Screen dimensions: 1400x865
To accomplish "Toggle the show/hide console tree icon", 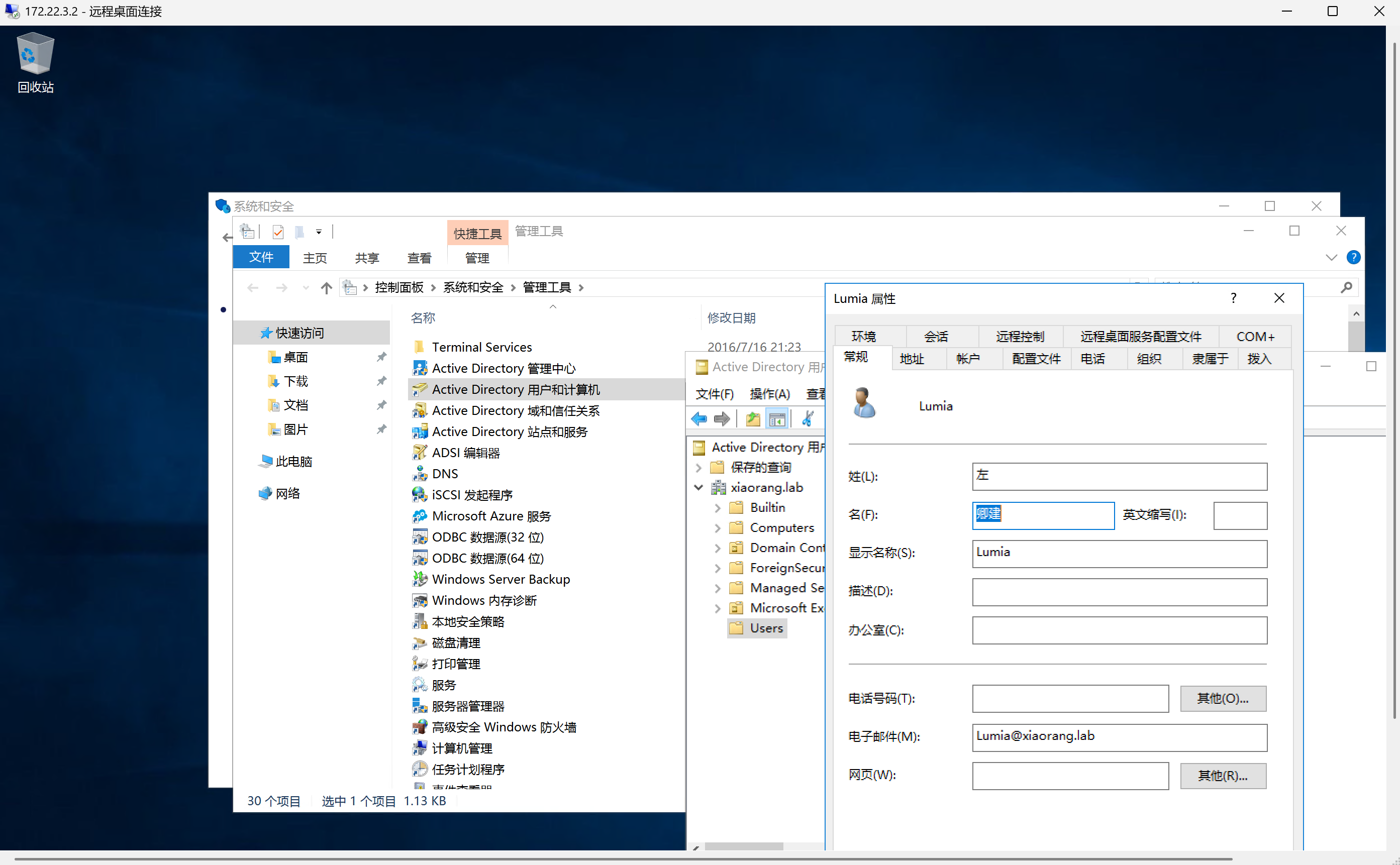I will coord(777,419).
